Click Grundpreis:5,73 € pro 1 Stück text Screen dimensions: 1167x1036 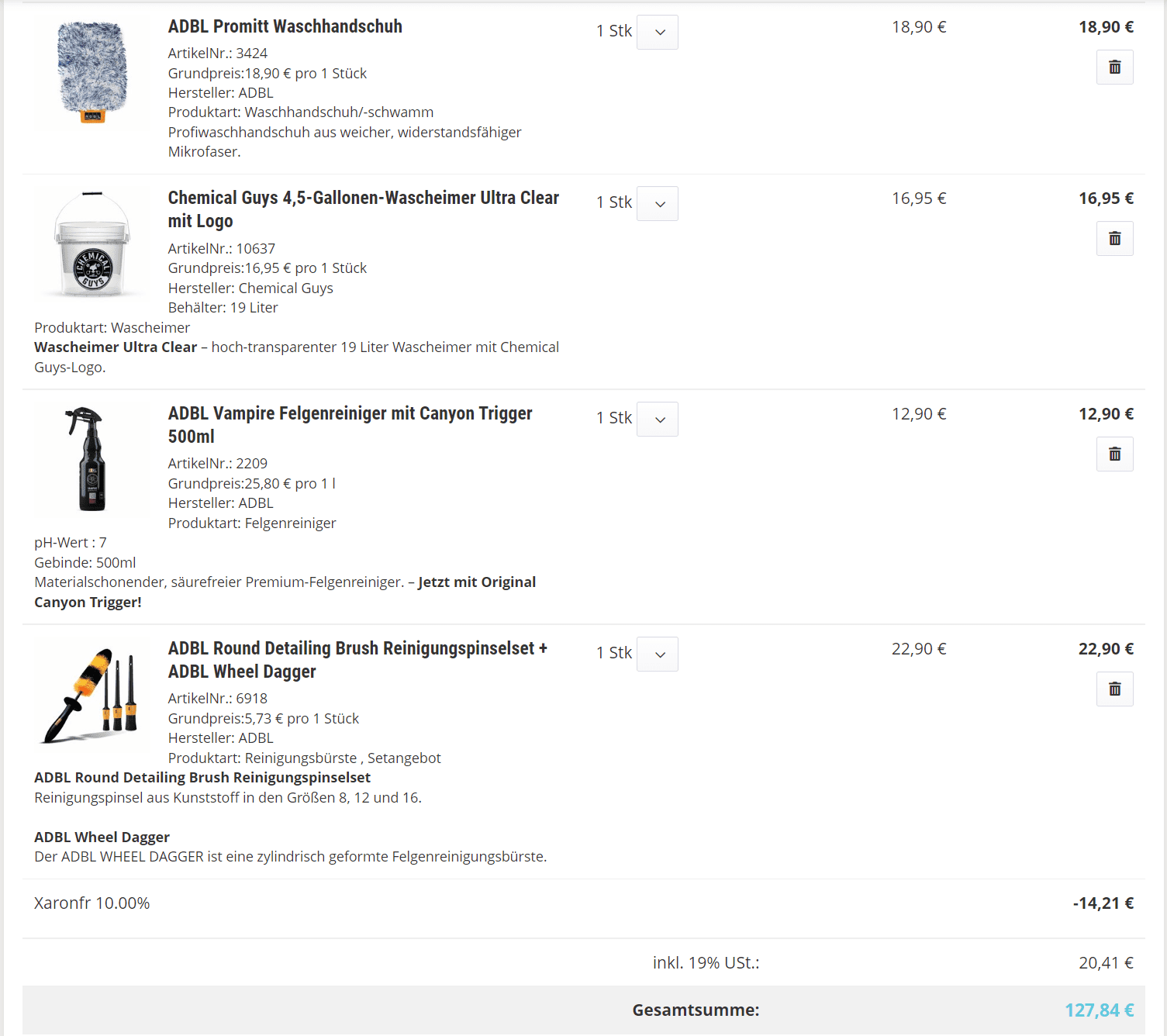(x=264, y=719)
